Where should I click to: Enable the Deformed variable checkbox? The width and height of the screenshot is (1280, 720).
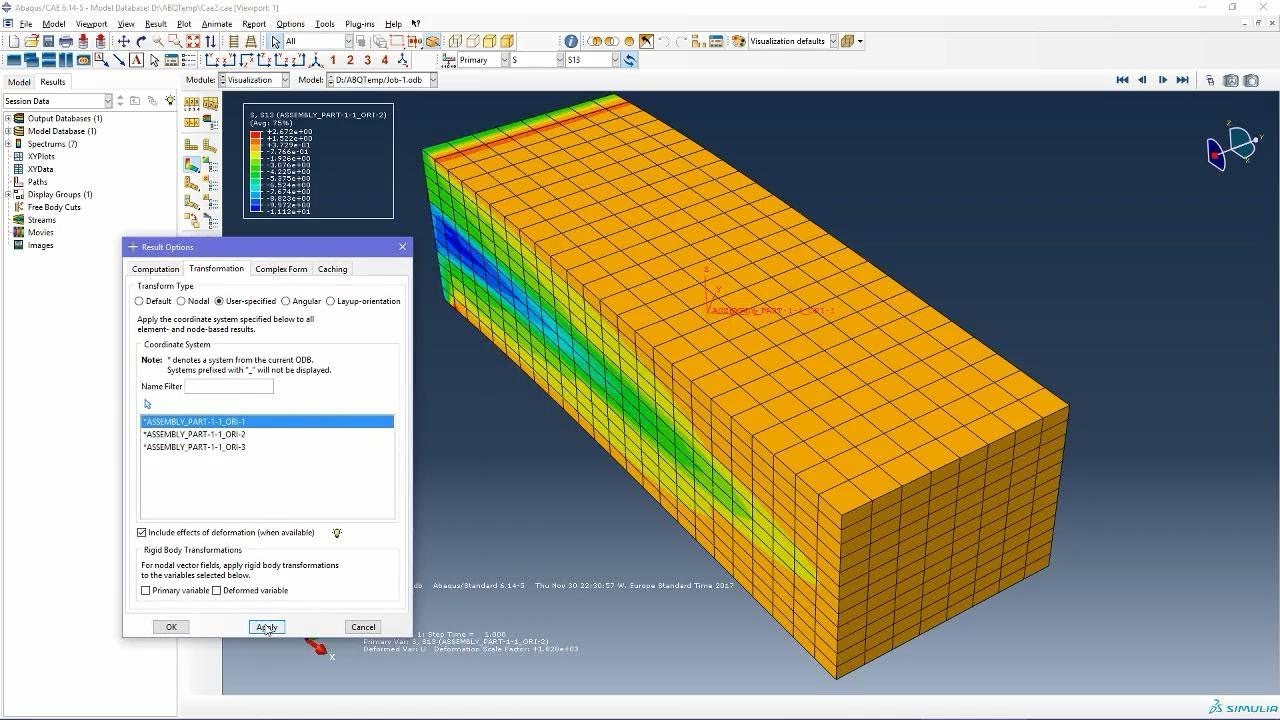click(x=217, y=591)
